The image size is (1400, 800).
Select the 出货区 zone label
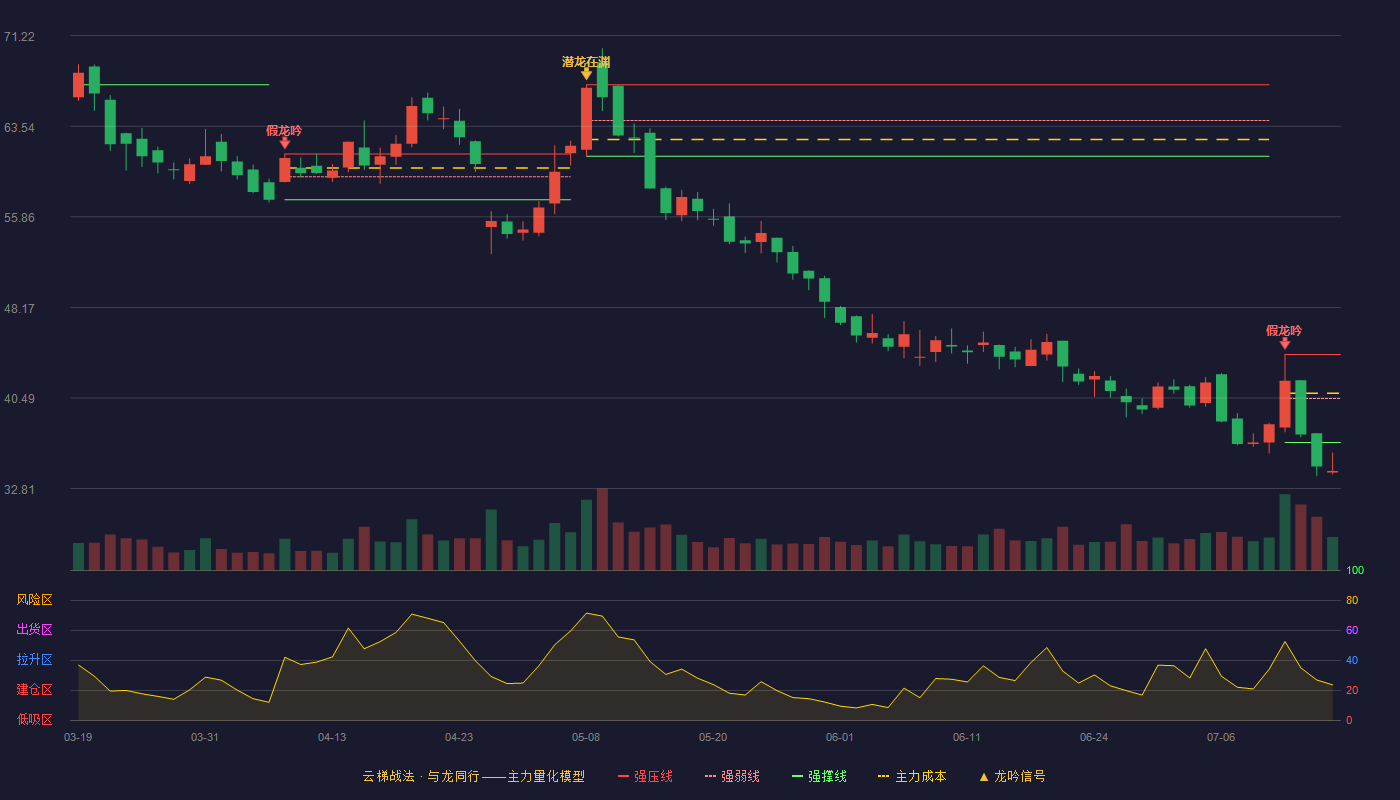tap(34, 630)
